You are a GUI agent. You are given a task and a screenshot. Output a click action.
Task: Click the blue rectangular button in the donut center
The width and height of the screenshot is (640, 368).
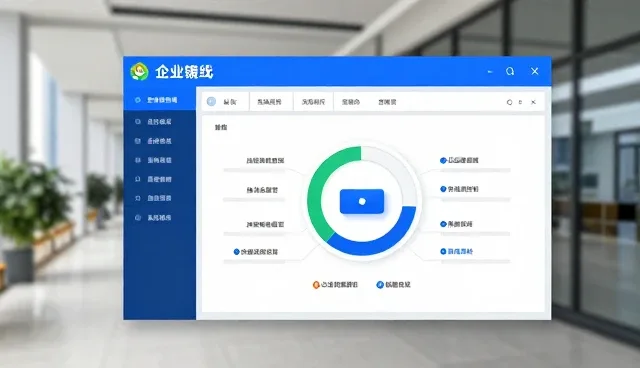pos(362,201)
